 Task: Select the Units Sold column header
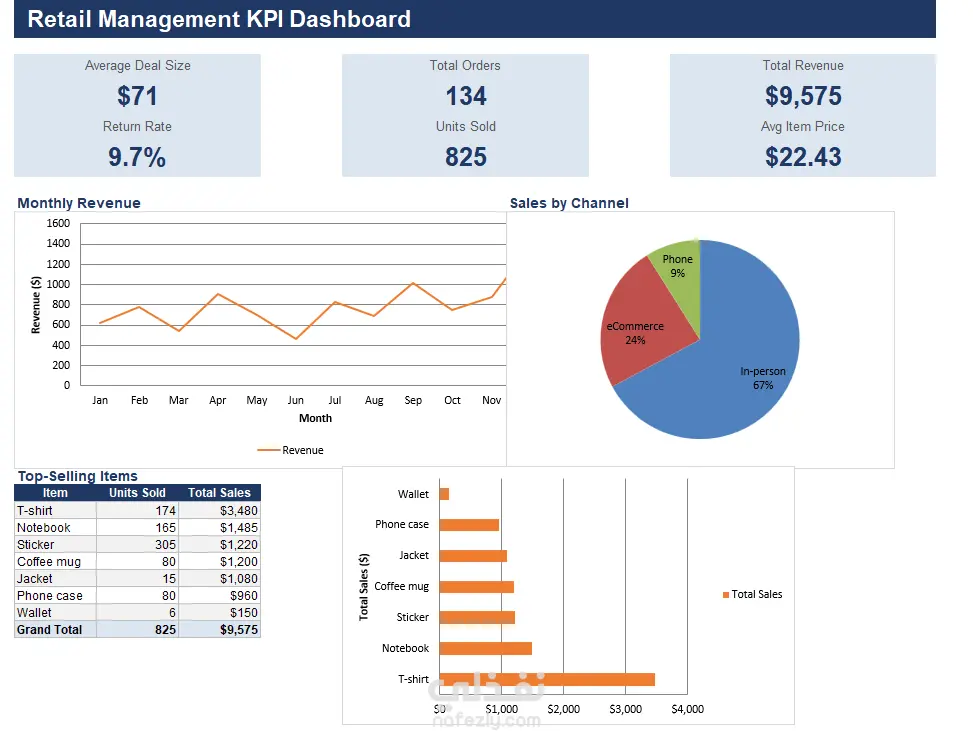137,493
